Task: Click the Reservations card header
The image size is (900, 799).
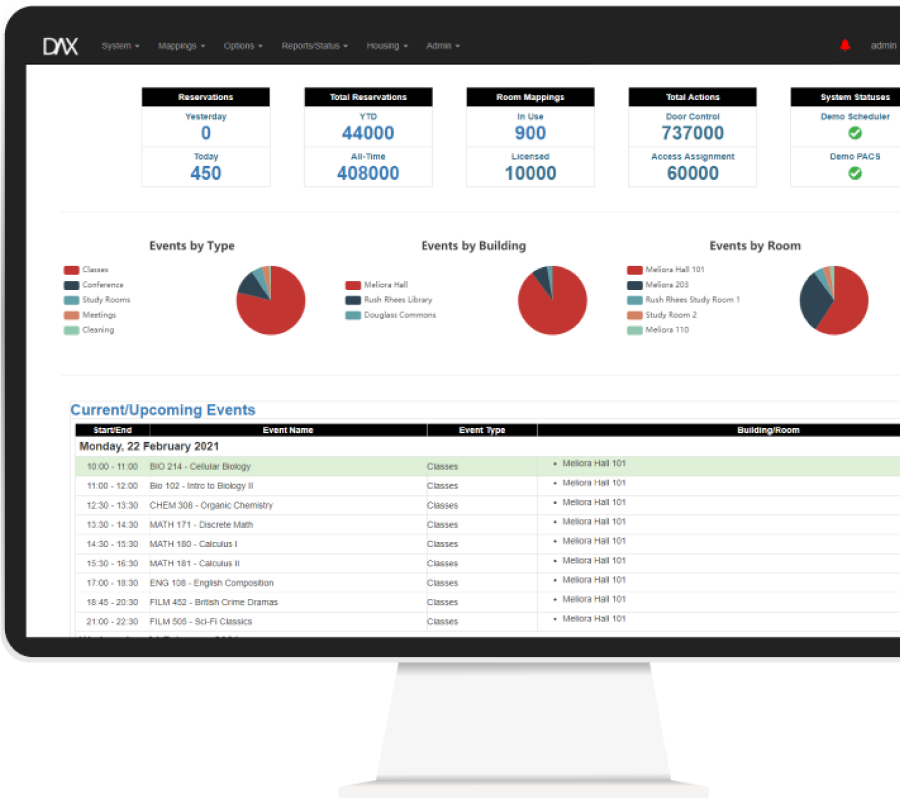Action: coord(205,97)
